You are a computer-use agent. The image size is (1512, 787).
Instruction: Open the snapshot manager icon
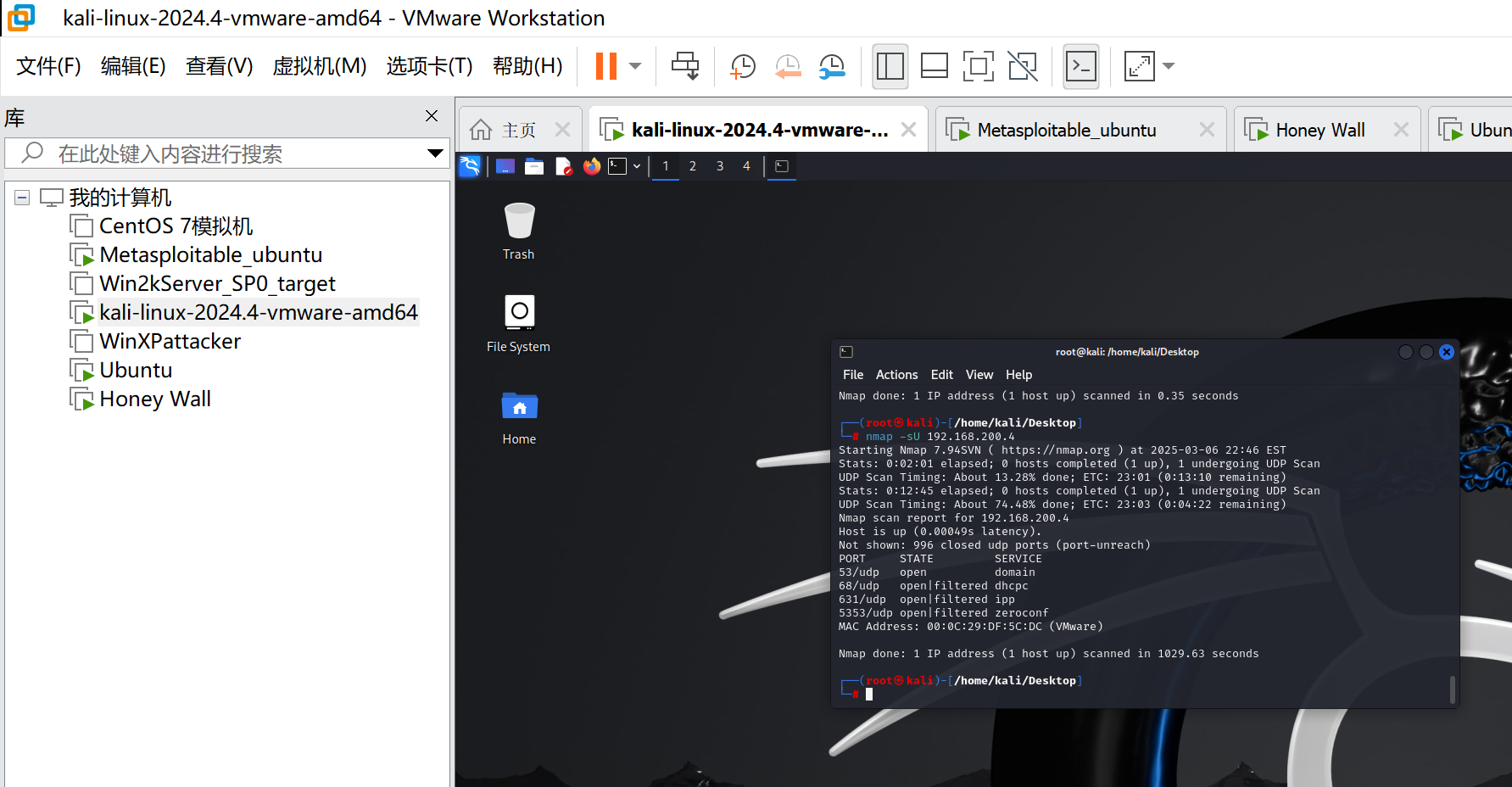[832, 66]
